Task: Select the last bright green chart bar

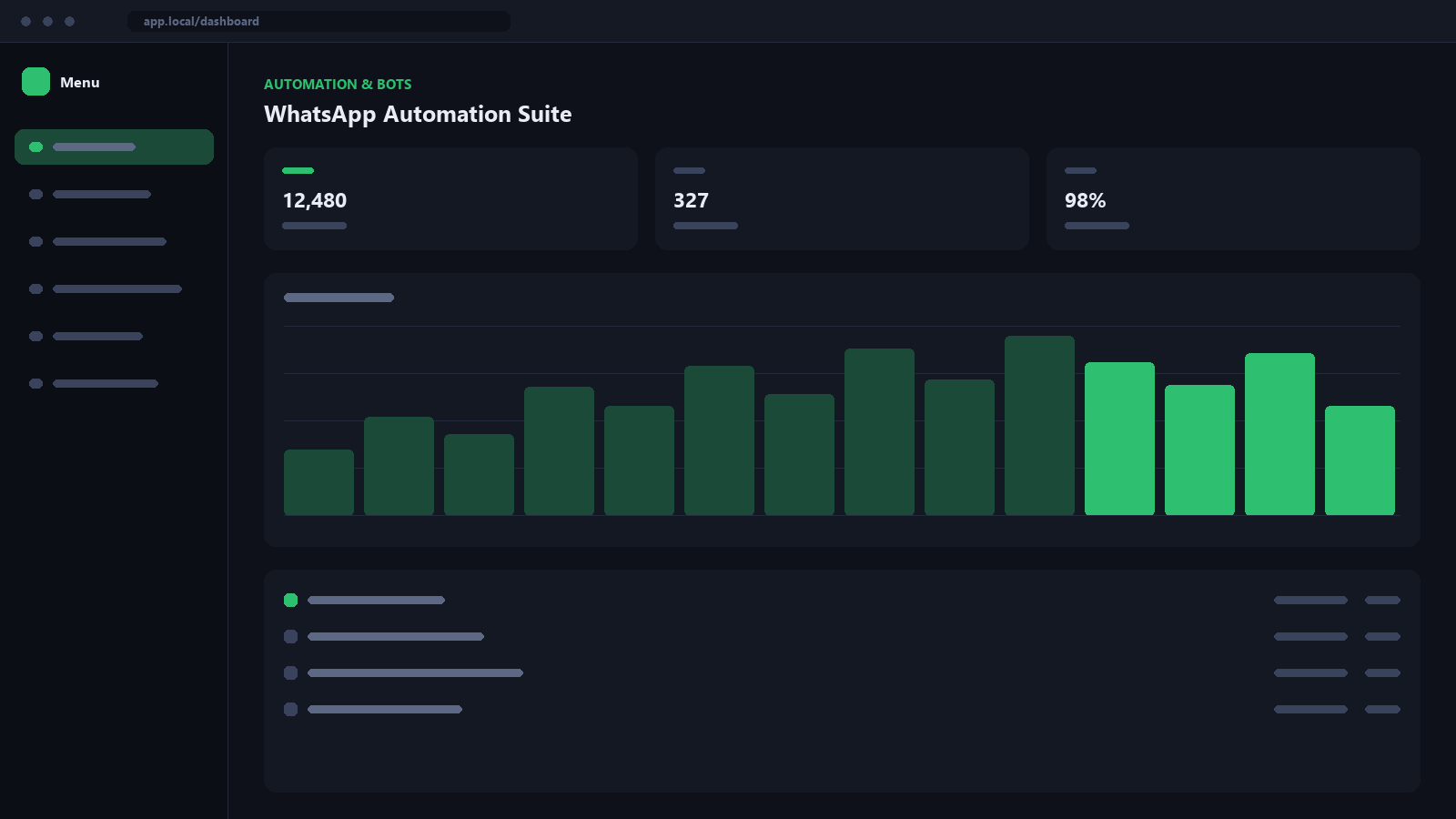Action: (x=1360, y=460)
